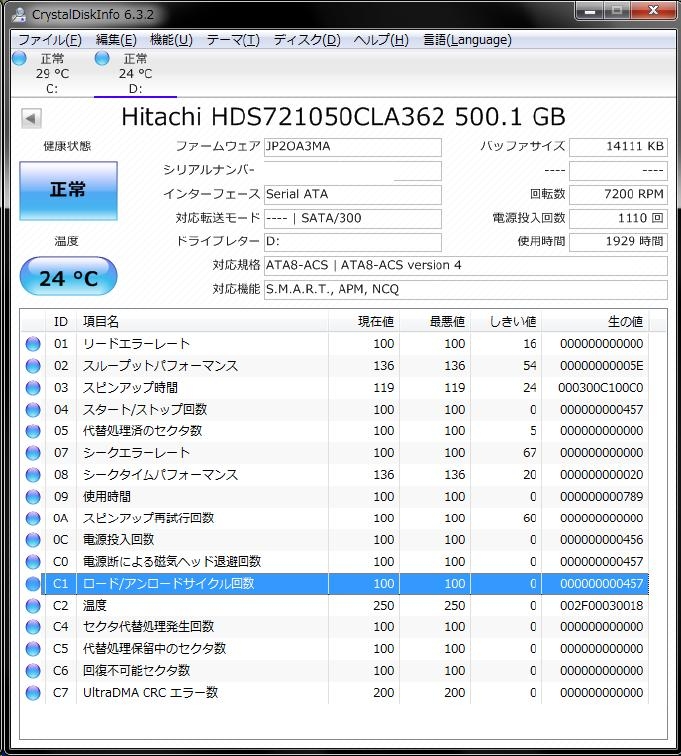Screen dimensions: 681x756
Task: Click status icon of row C2 温度
Action: click(x=33, y=606)
